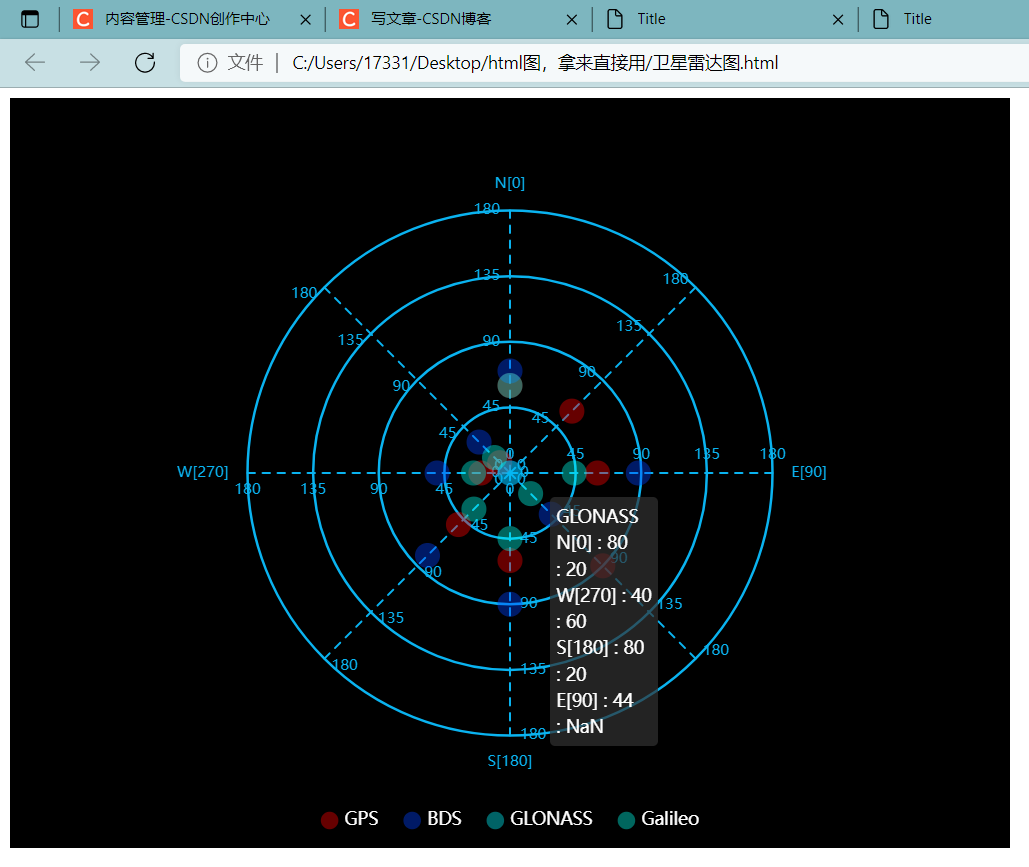Click the S[180] axis label
Screen dimensions: 1029x867
[510, 761]
